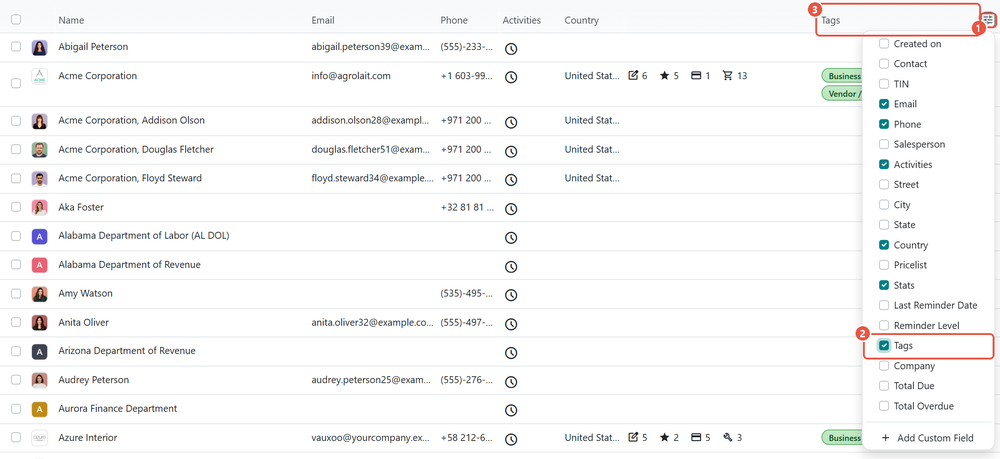
Task: Click Acme Corporation's shopping cart stat icon
Action: pyautogui.click(x=728, y=76)
